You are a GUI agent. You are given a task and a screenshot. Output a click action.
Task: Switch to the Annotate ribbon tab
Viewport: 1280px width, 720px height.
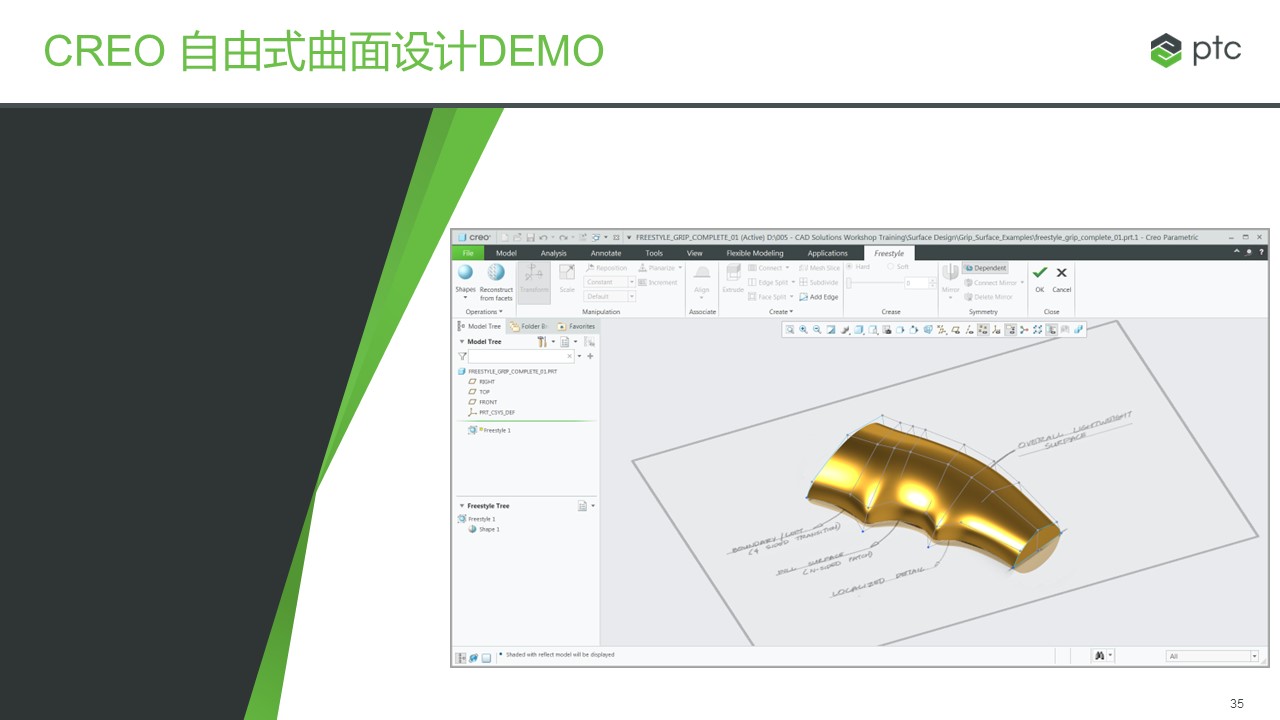[605, 253]
